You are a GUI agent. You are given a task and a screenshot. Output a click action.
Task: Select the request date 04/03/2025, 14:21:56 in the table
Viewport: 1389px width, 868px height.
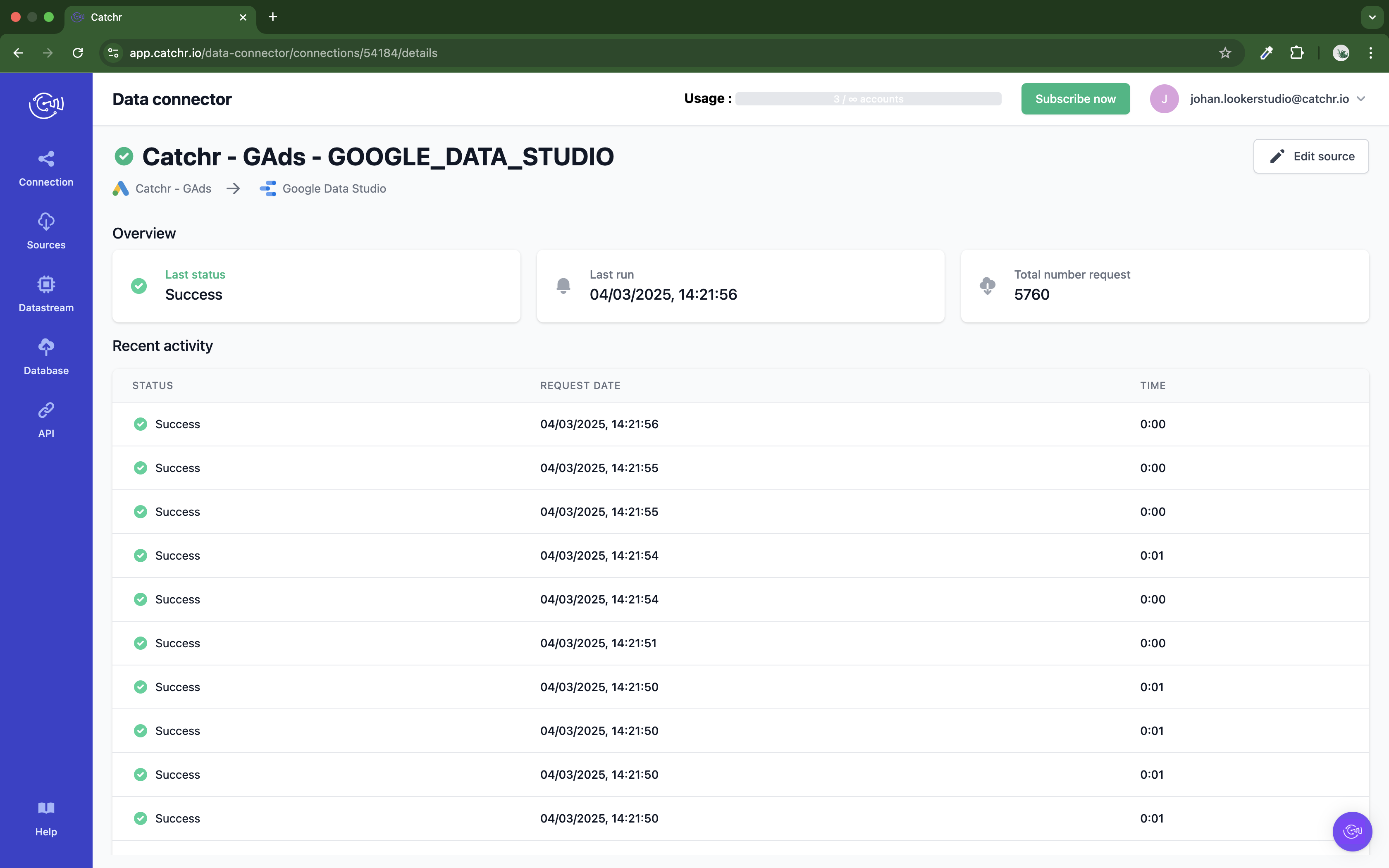click(599, 424)
